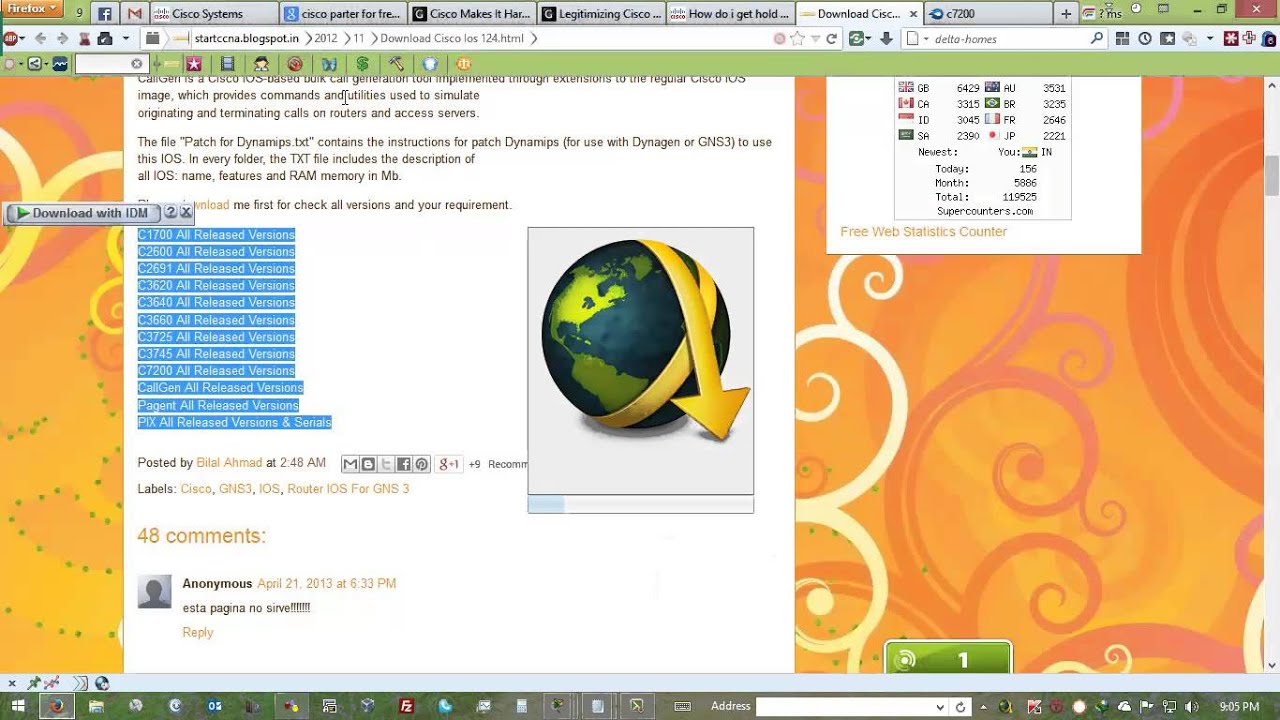
Task: Click the hammer tools icon
Action: point(396,64)
